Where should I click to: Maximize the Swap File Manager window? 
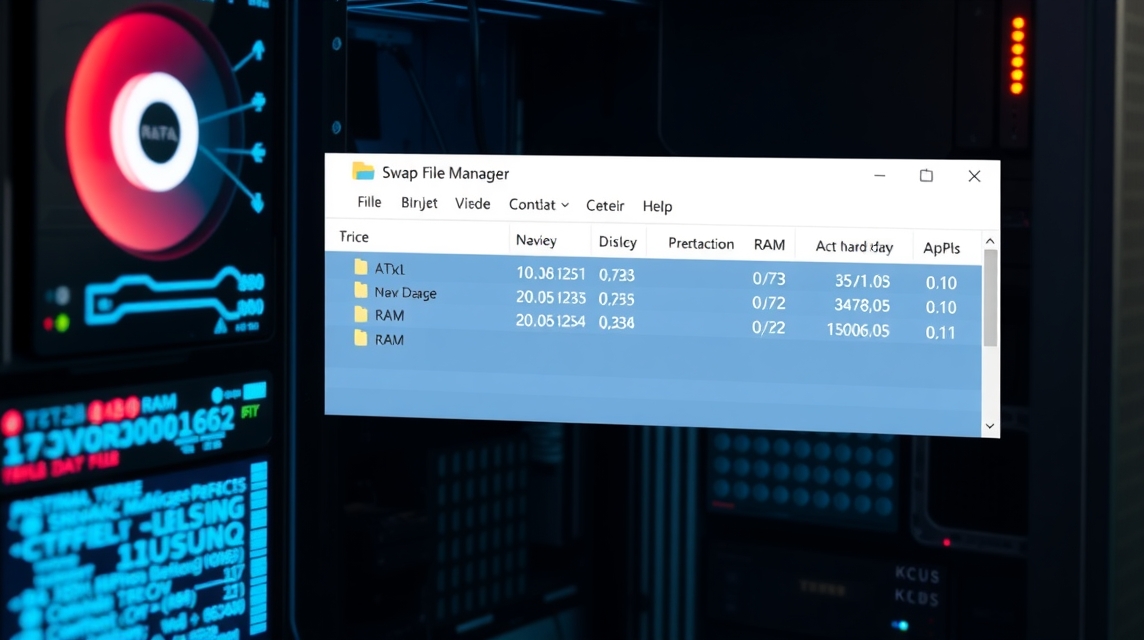coord(926,176)
